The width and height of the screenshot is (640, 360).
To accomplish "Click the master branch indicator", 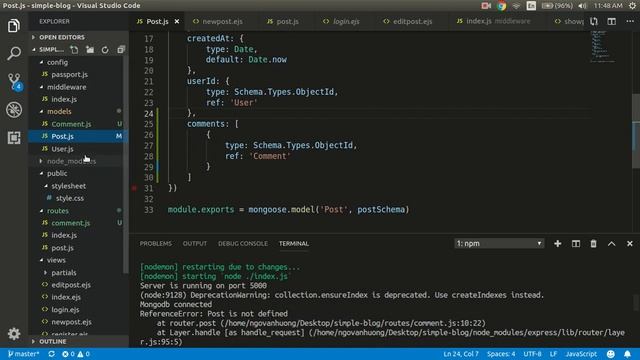I will point(23,354).
